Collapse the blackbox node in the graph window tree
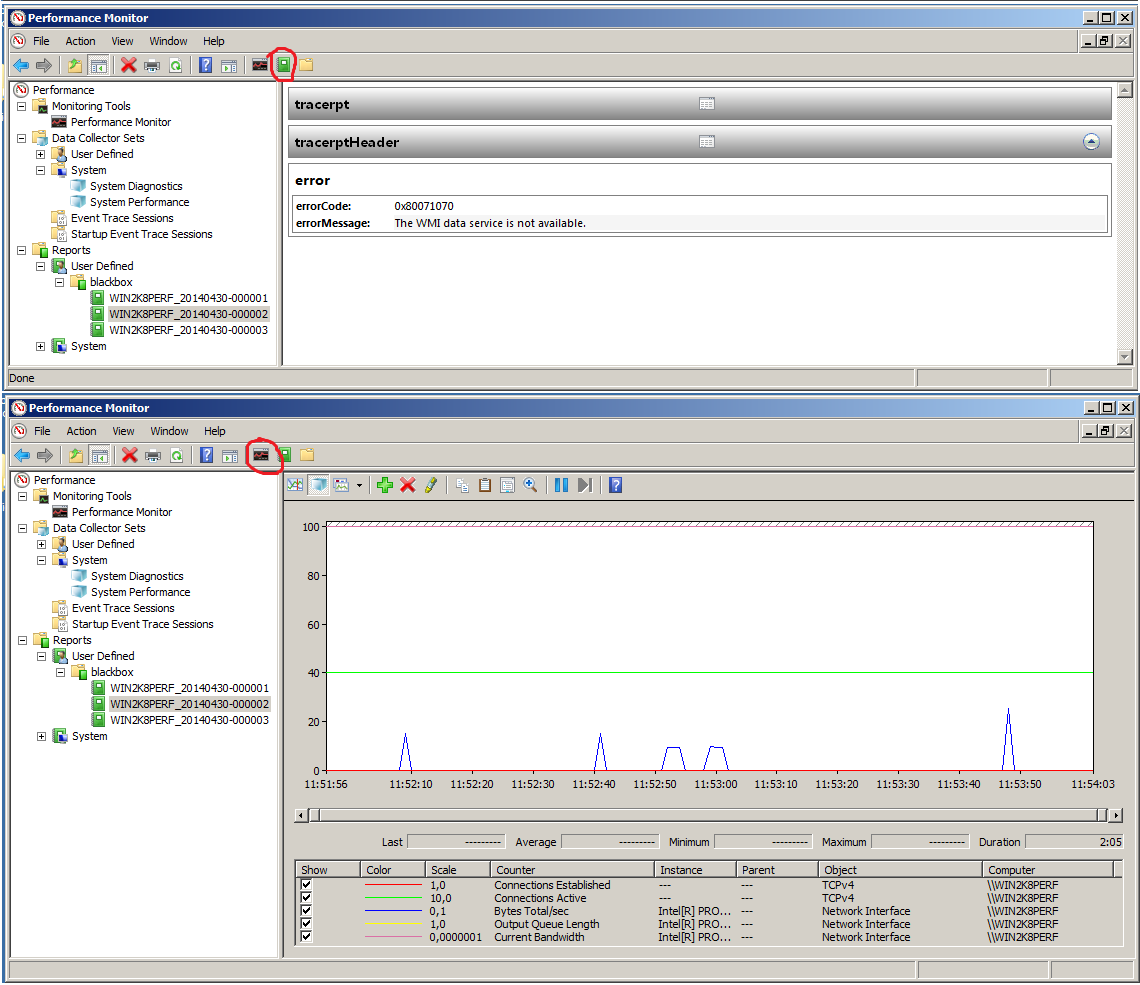 60,672
